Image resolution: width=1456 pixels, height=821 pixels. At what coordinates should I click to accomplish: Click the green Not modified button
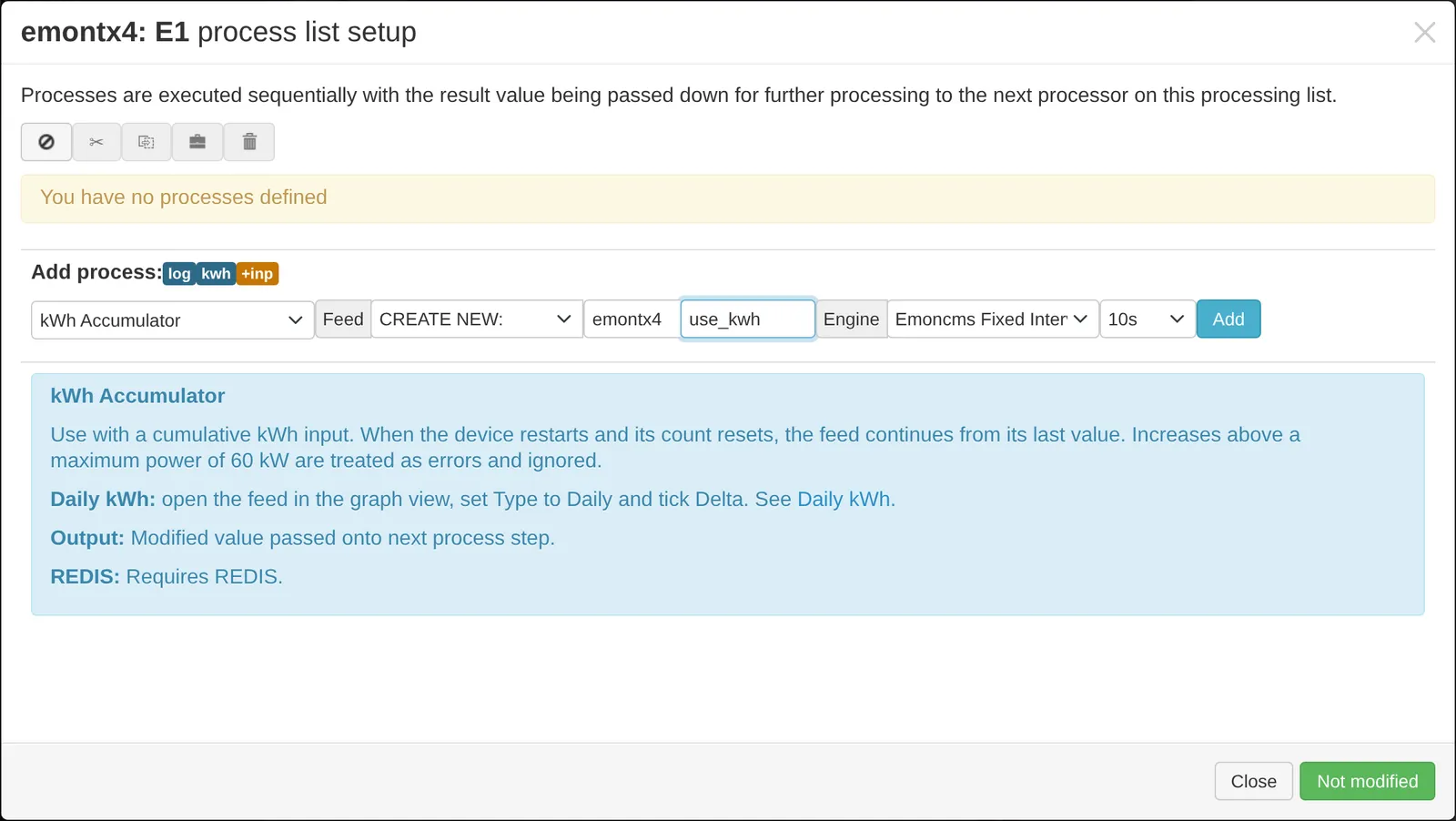point(1367,782)
